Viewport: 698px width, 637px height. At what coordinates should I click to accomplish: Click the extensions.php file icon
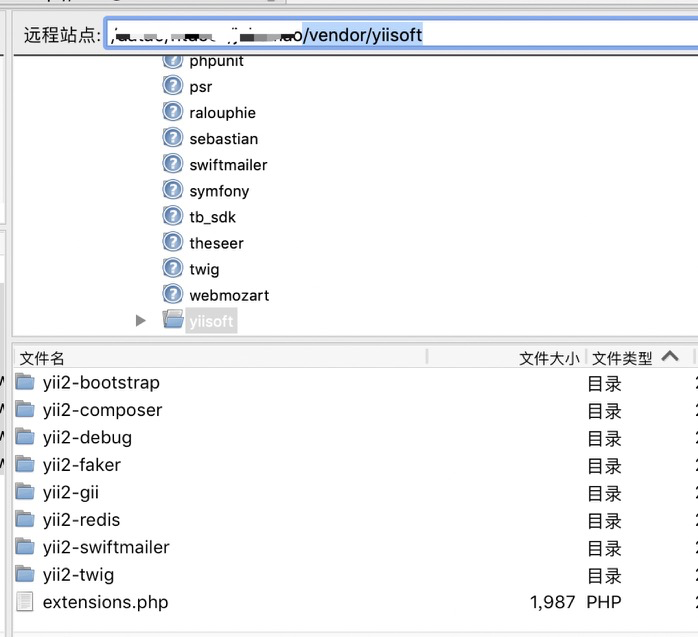24,601
